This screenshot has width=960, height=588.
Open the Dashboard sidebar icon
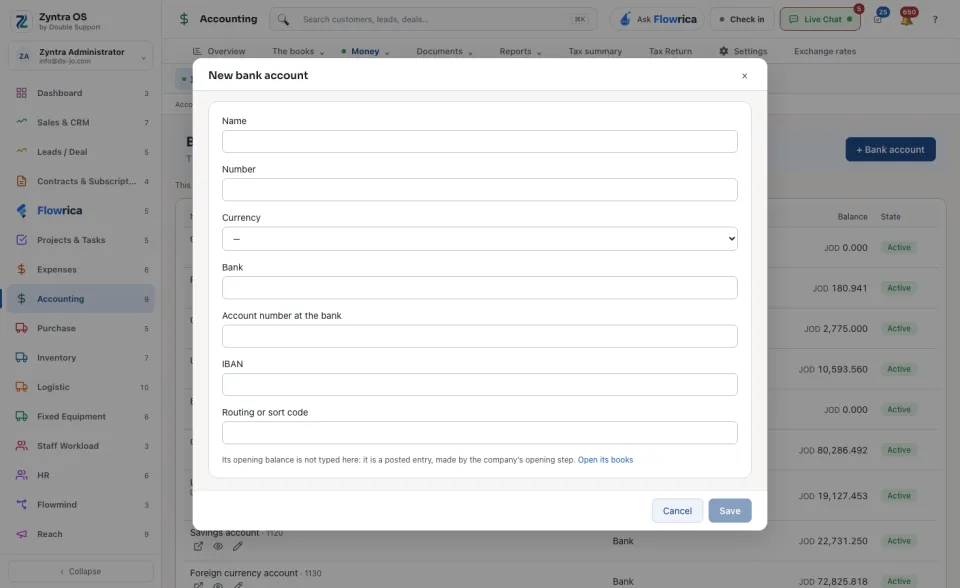(21, 93)
